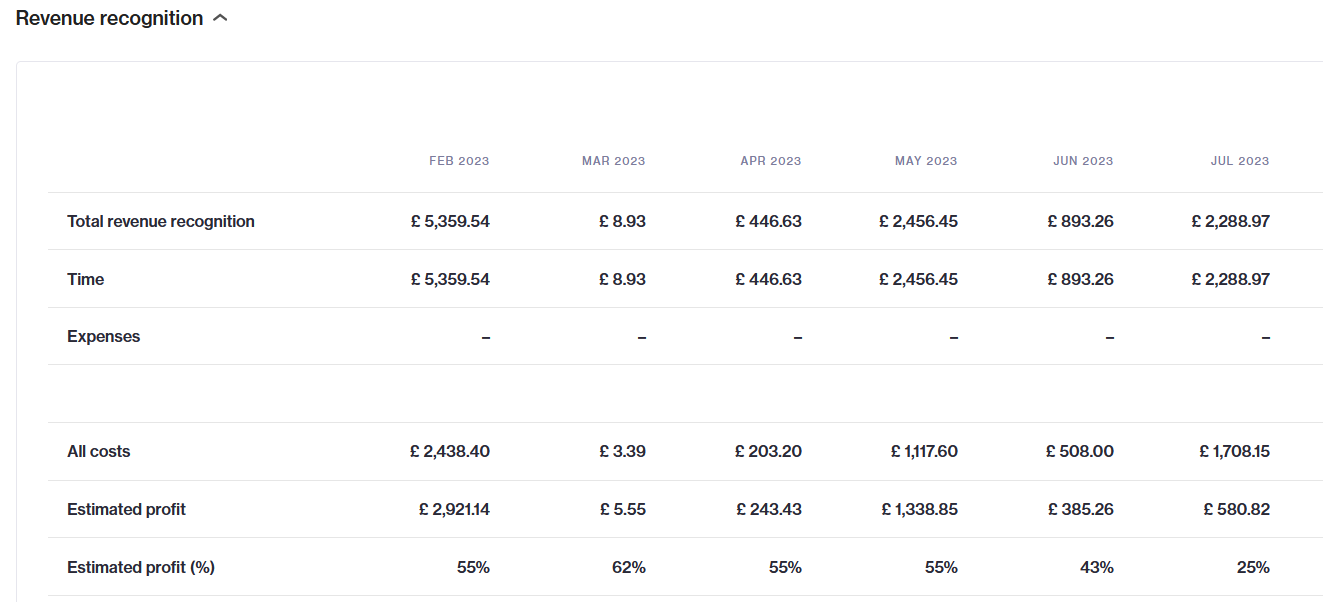The height and width of the screenshot is (602, 1323).
Task: Click the February total revenue £ 5,359.54
Action: click(x=450, y=222)
